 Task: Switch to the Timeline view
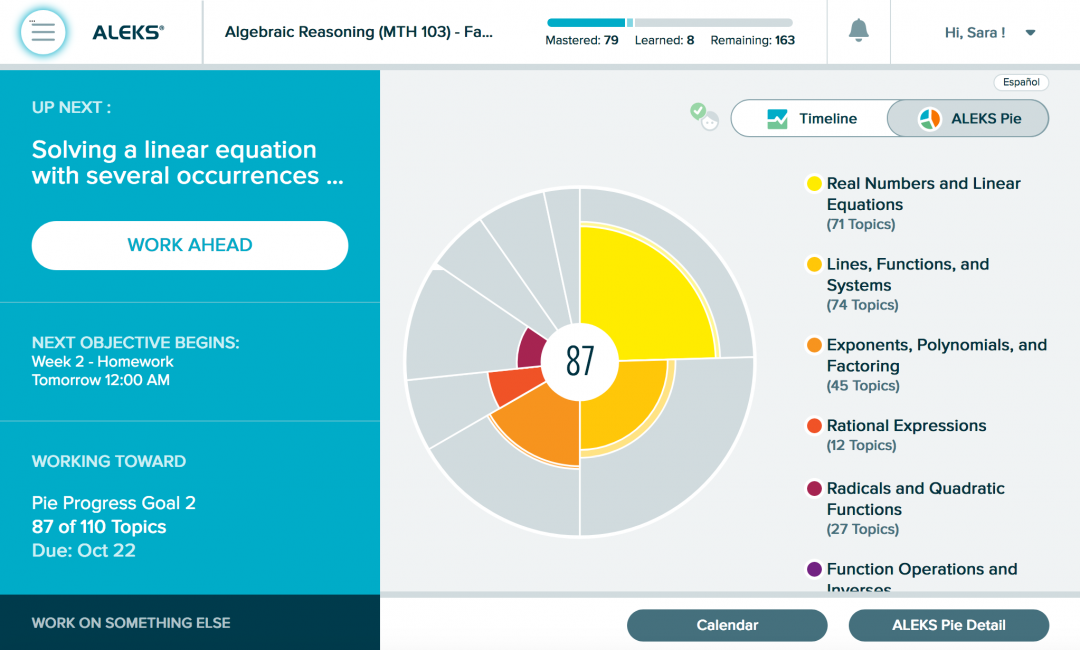[x=810, y=118]
